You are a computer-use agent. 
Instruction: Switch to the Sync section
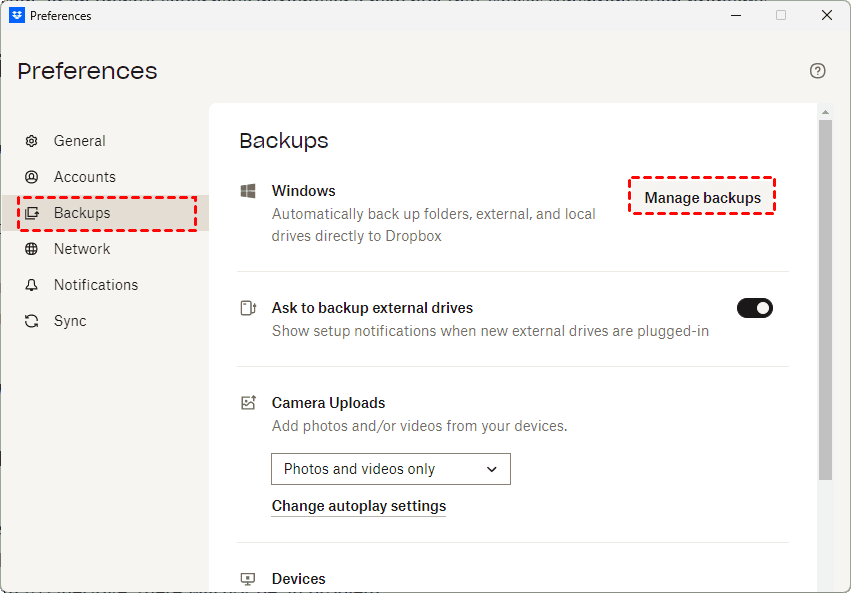70,321
